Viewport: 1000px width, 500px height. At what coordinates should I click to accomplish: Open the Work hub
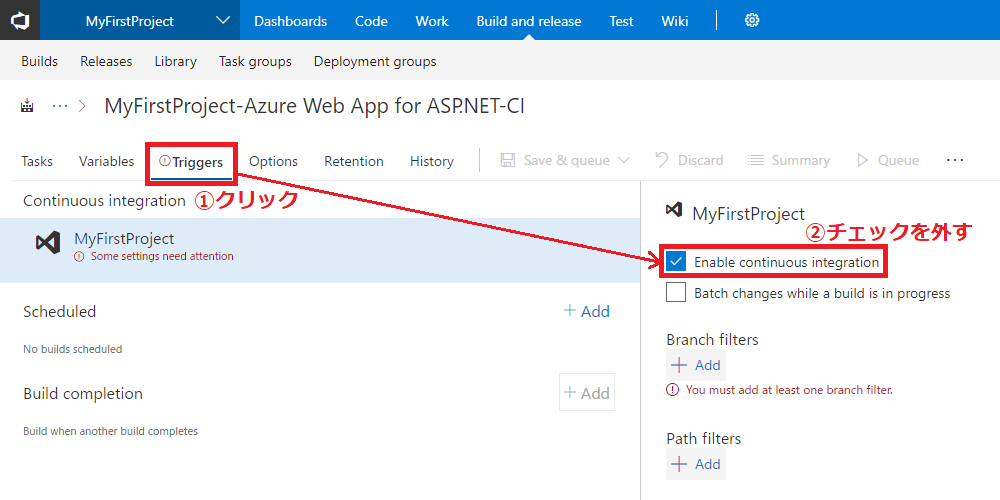(x=432, y=21)
